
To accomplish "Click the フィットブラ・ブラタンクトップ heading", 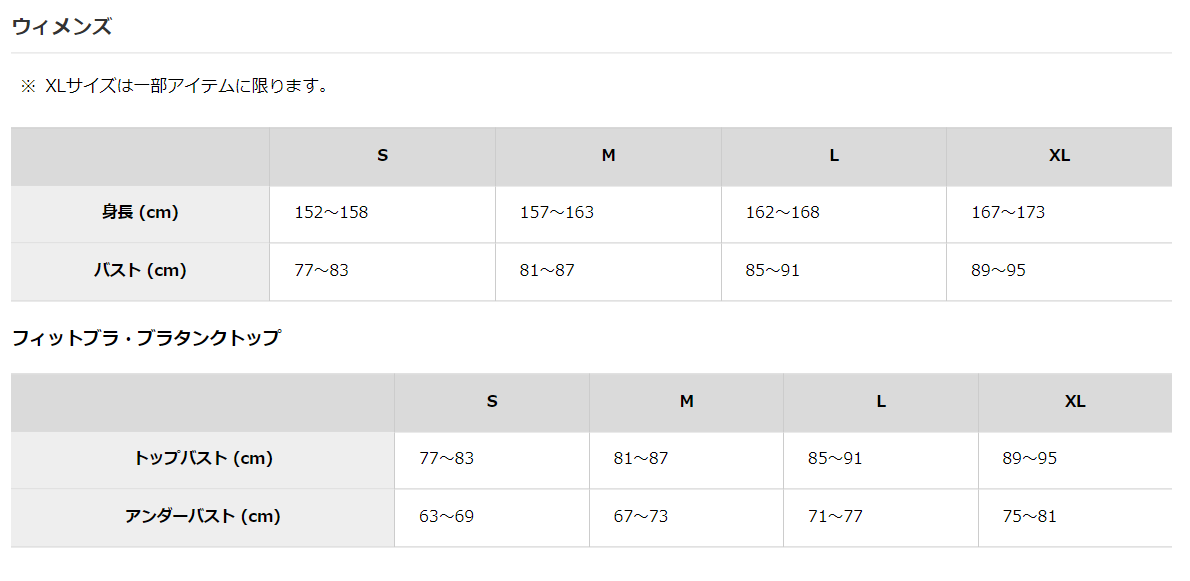I will [x=146, y=338].
